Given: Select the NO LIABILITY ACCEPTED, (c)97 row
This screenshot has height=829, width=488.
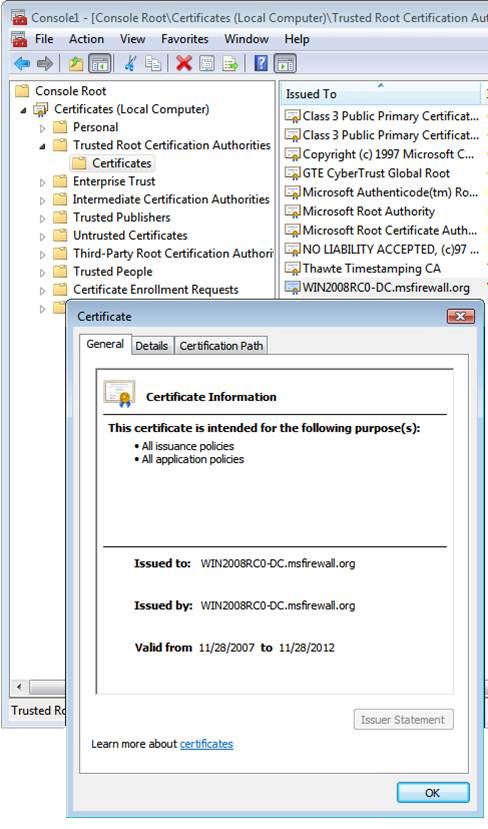Looking at the screenshot, I should pyautogui.click(x=384, y=249).
